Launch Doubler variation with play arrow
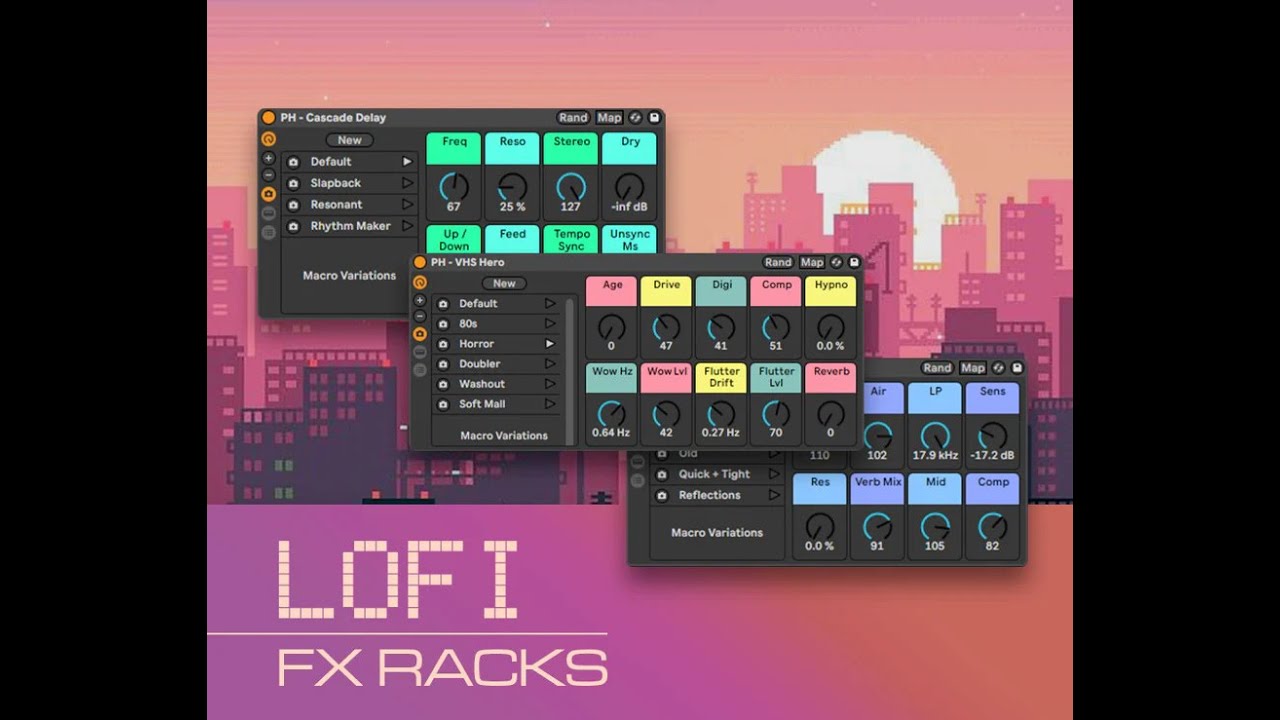 (x=550, y=364)
